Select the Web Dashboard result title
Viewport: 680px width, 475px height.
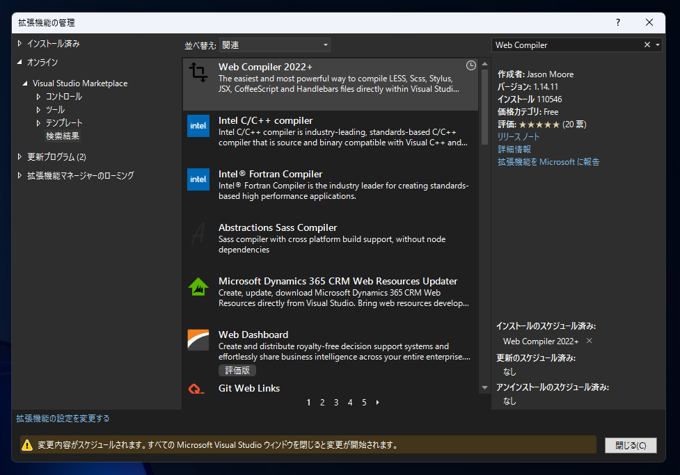click(x=253, y=335)
